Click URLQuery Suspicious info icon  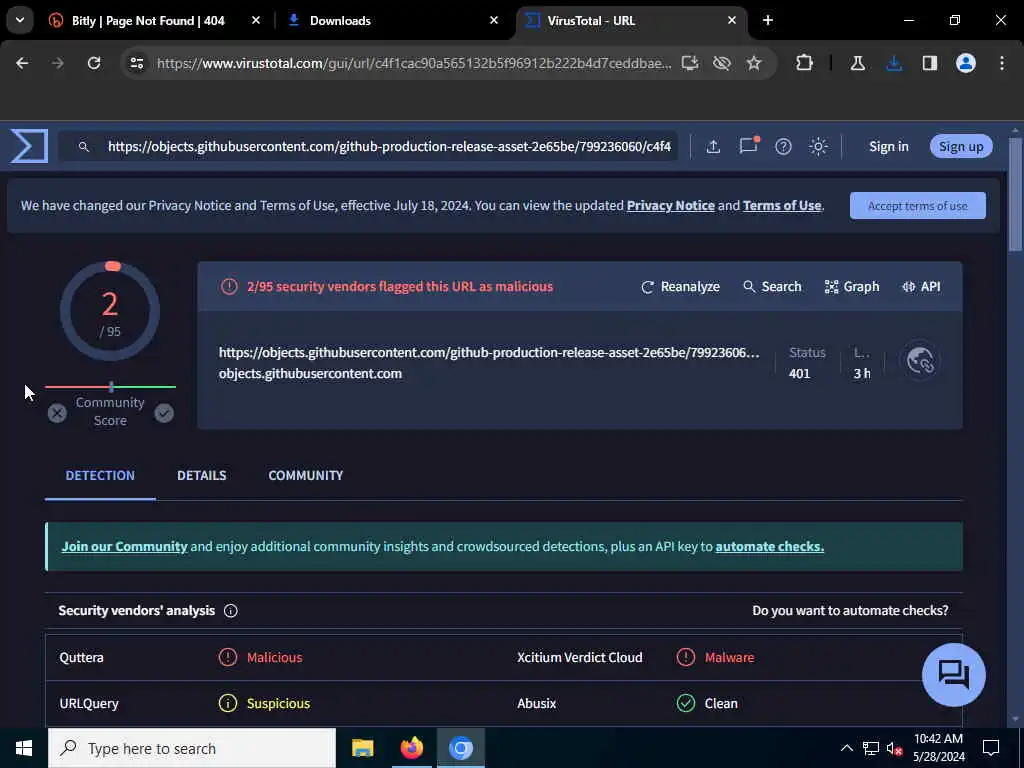tap(227, 703)
